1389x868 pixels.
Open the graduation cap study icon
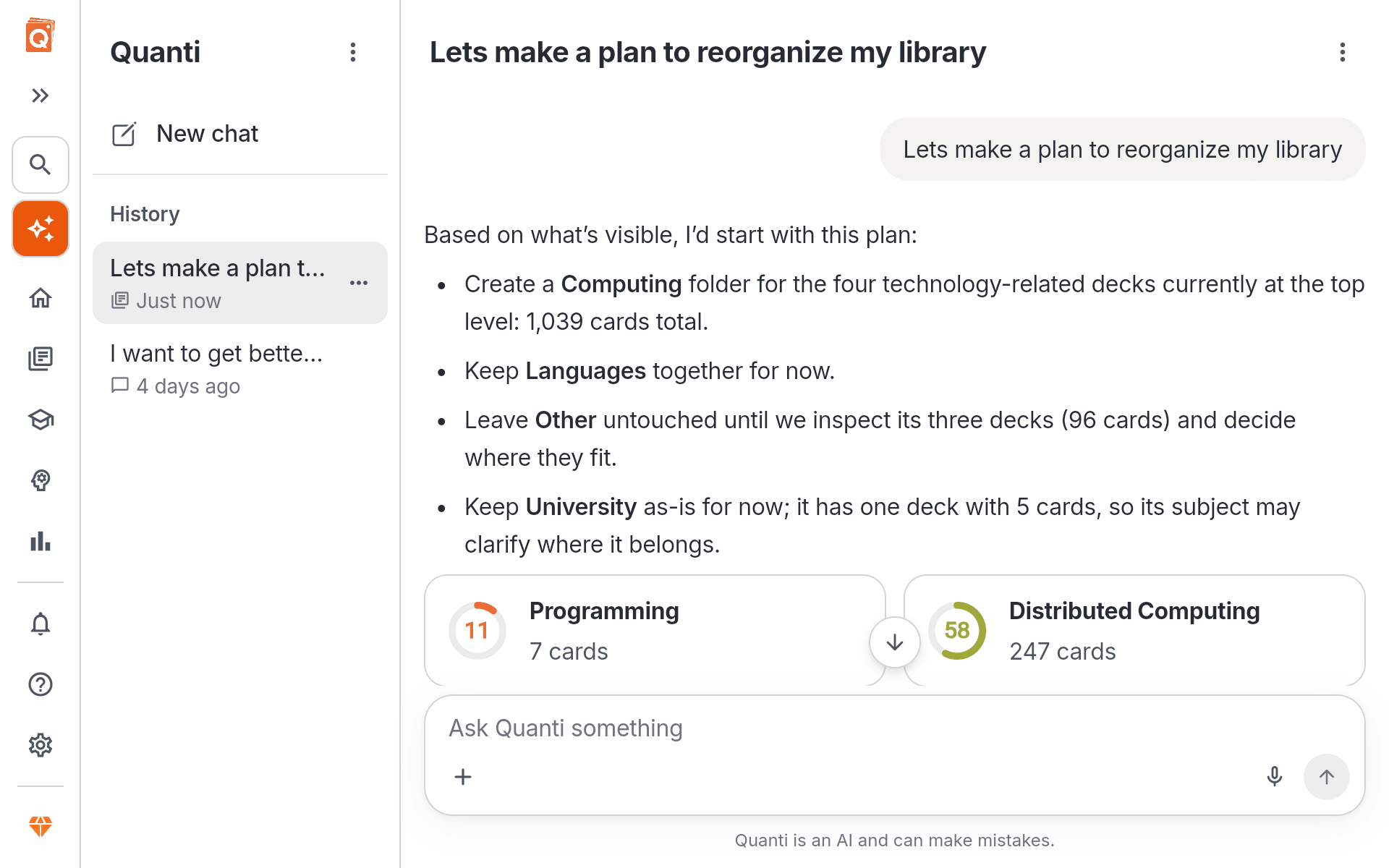41,420
